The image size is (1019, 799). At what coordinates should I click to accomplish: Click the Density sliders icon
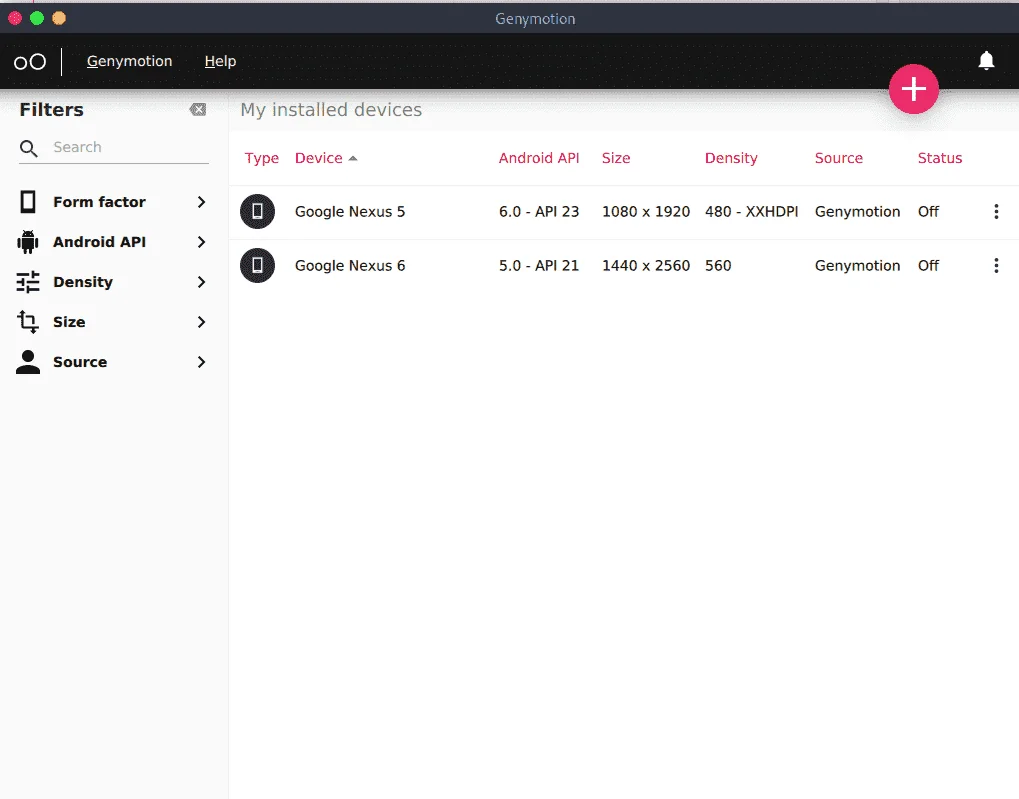[28, 282]
